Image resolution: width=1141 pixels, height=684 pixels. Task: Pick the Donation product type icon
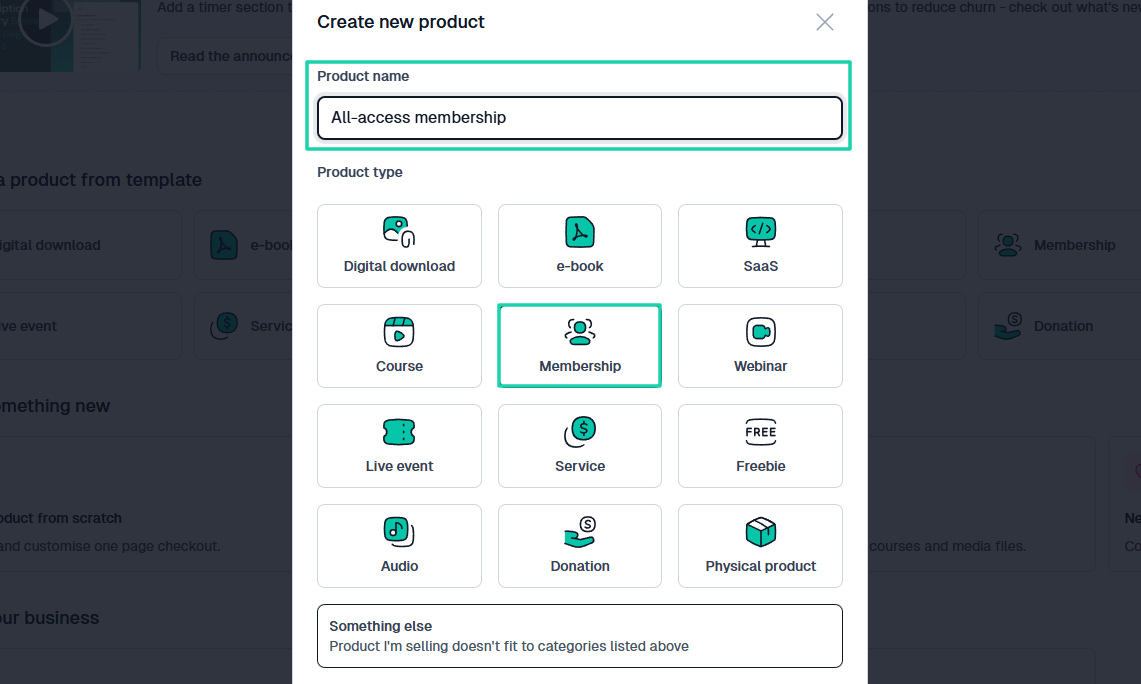pos(579,532)
